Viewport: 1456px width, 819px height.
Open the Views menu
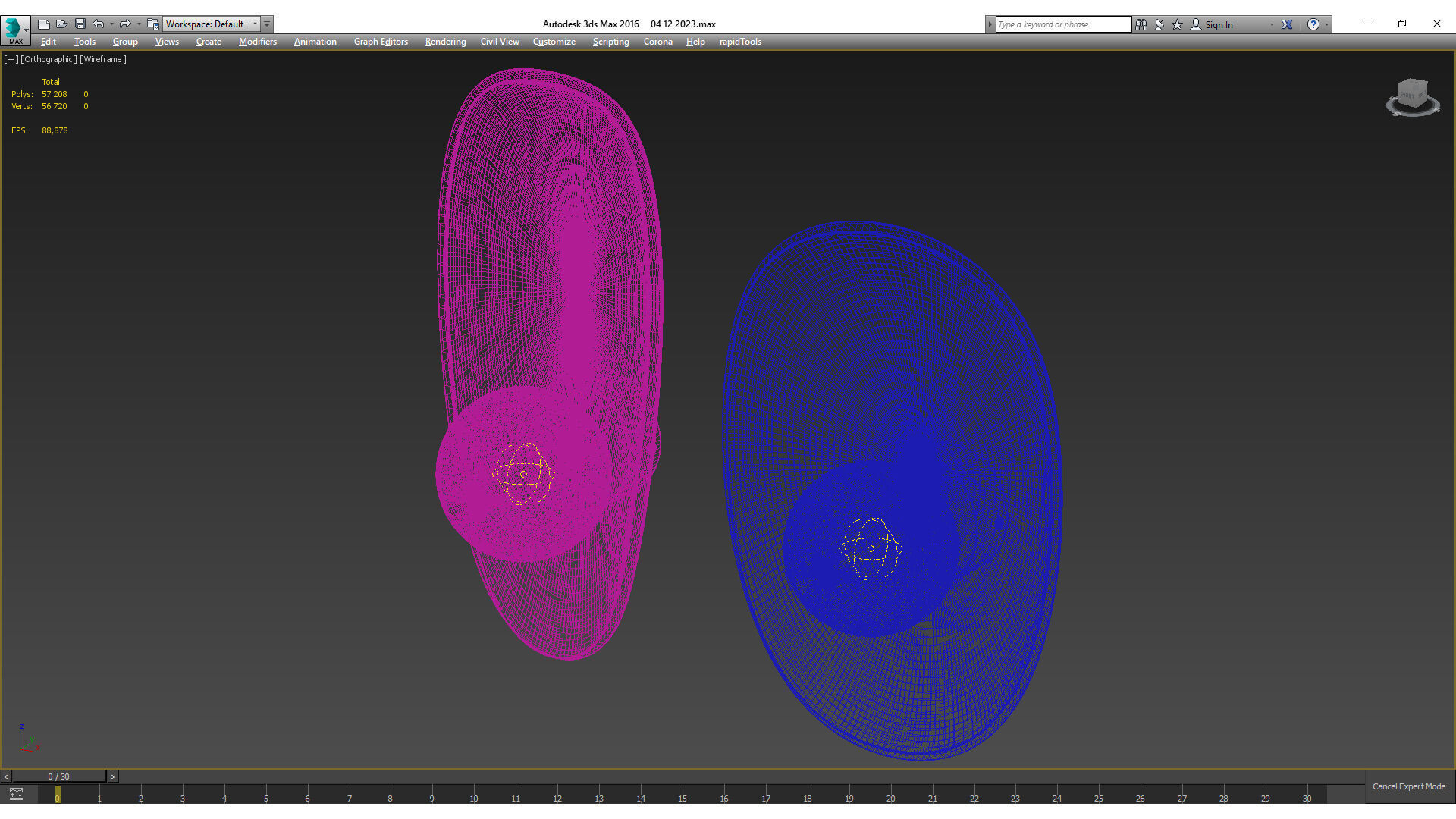[167, 42]
